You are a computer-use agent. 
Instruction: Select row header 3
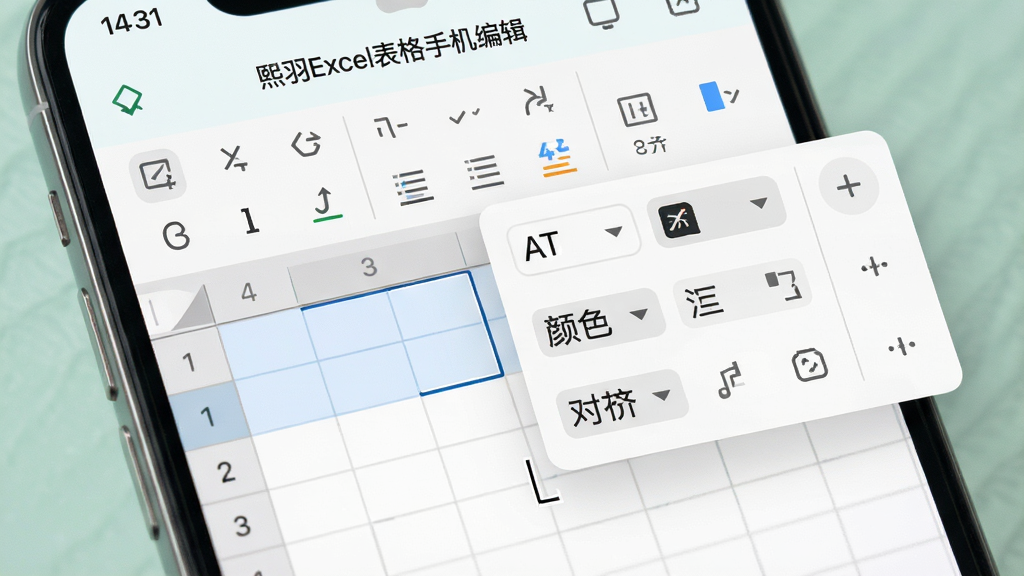(x=242, y=526)
